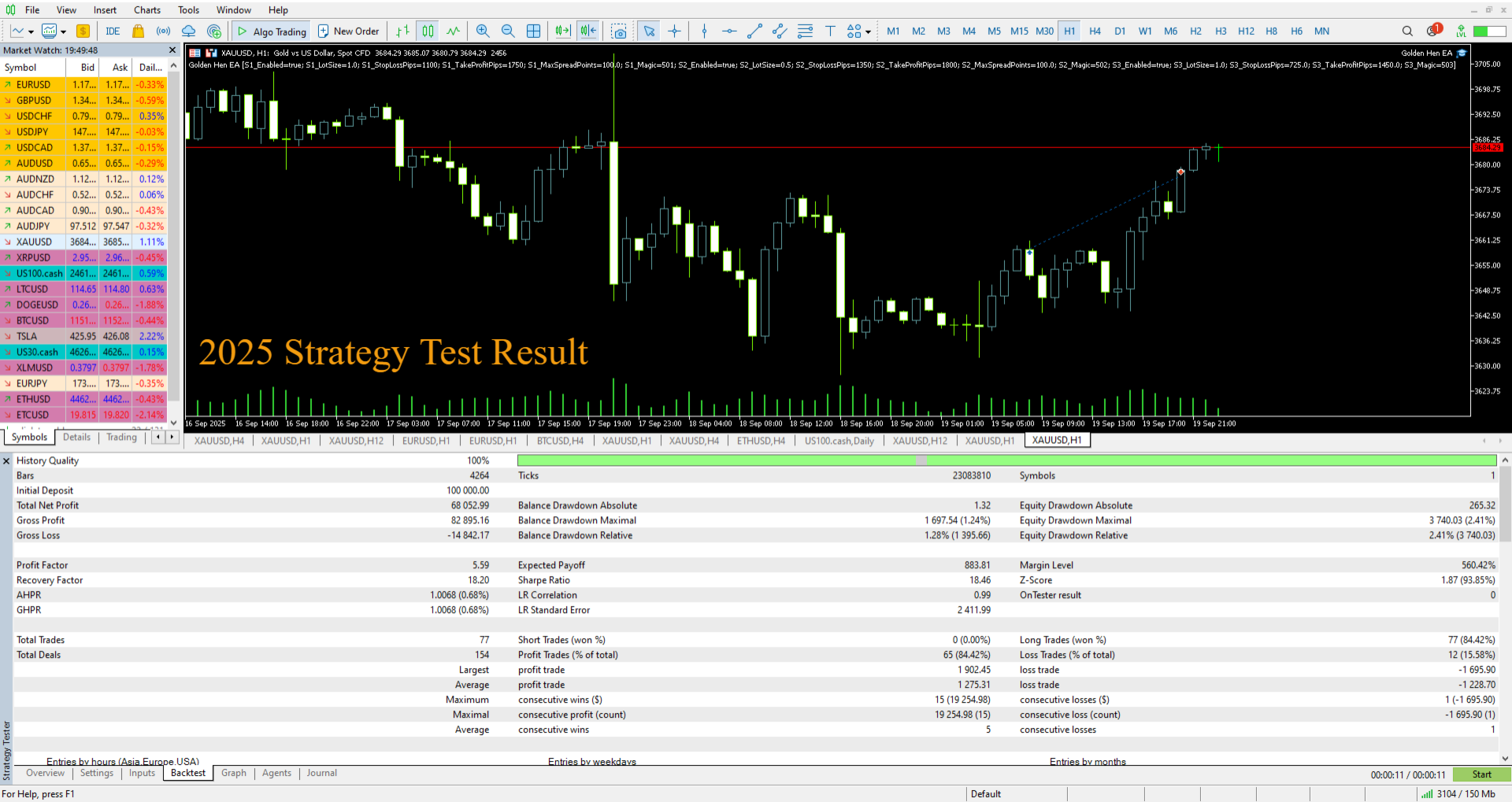Viewport: 1512px width, 802px height.
Task: Toggle Algo Trading on or off
Action: click(x=271, y=31)
